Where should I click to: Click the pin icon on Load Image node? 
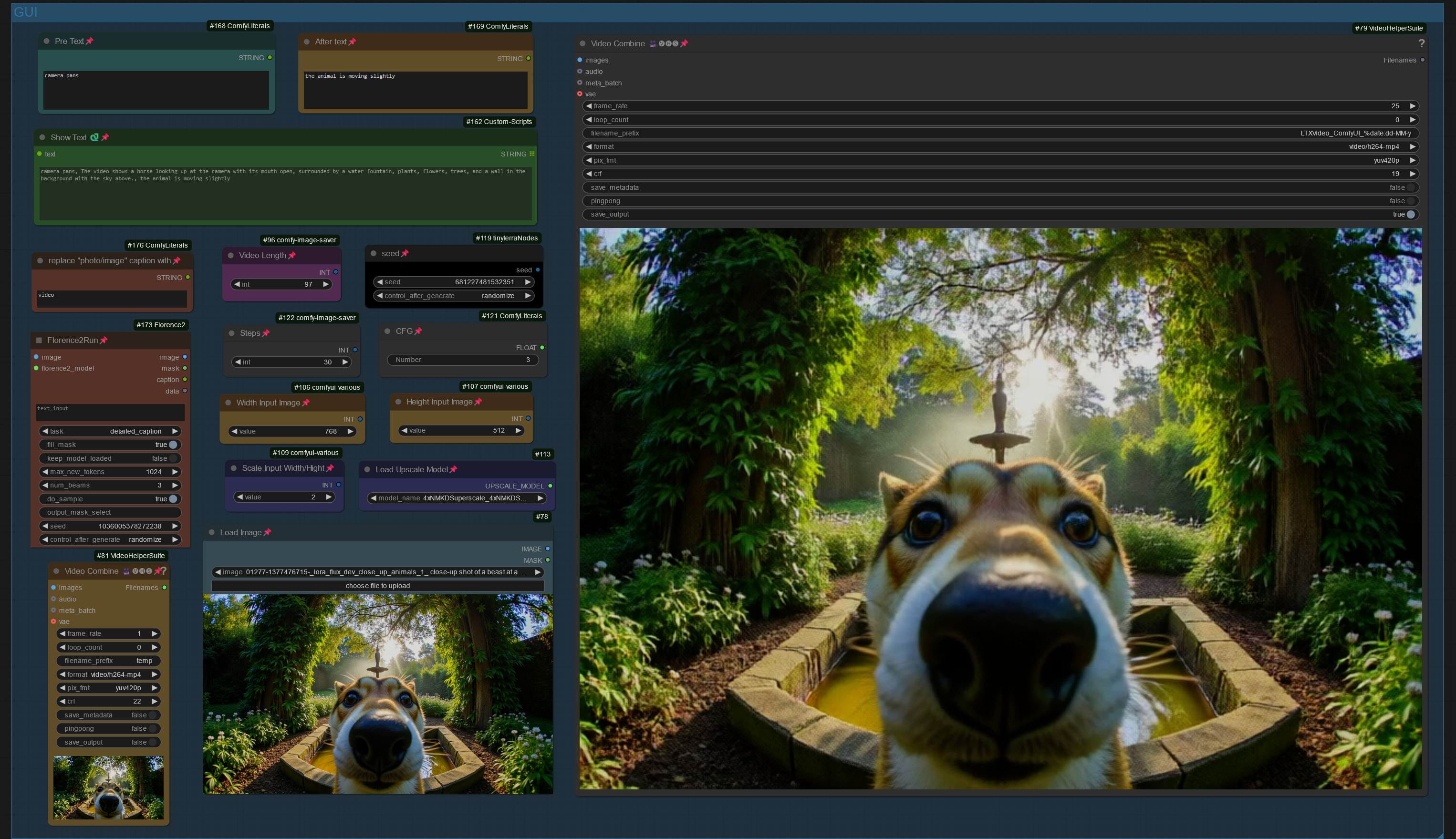[x=267, y=532]
